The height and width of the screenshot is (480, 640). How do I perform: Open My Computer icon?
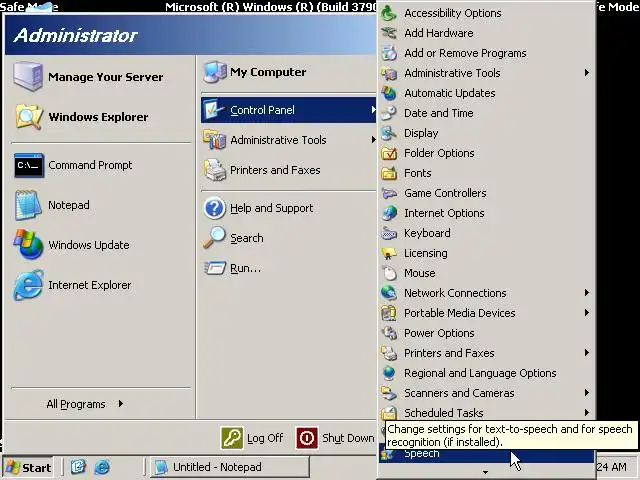tap(215, 72)
